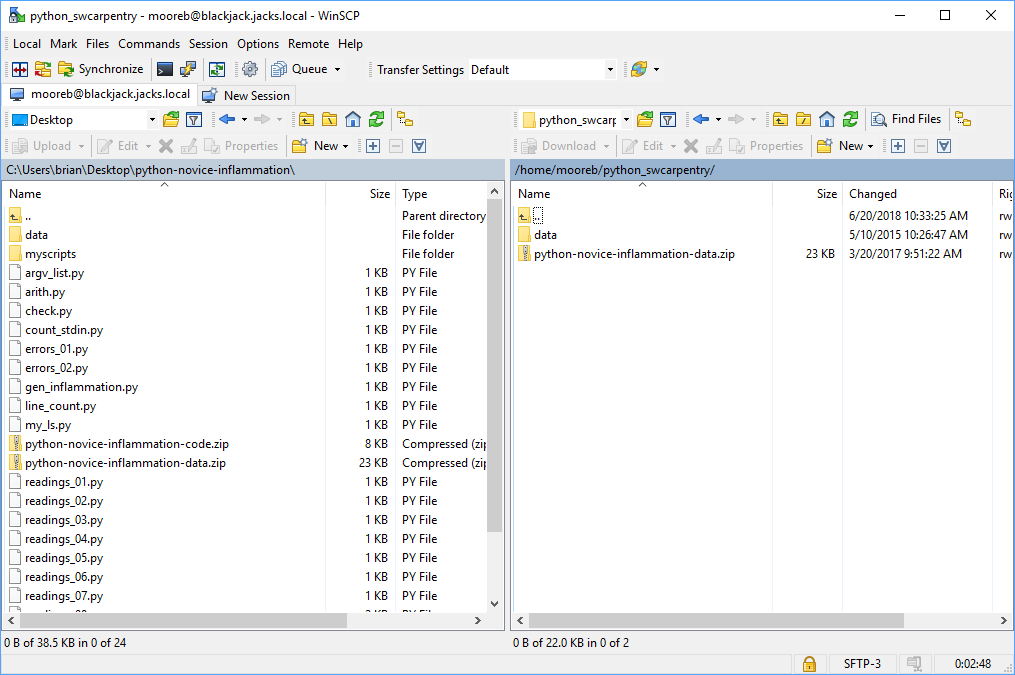Sort local files by Size column
This screenshot has height=675, width=1015.
point(361,194)
